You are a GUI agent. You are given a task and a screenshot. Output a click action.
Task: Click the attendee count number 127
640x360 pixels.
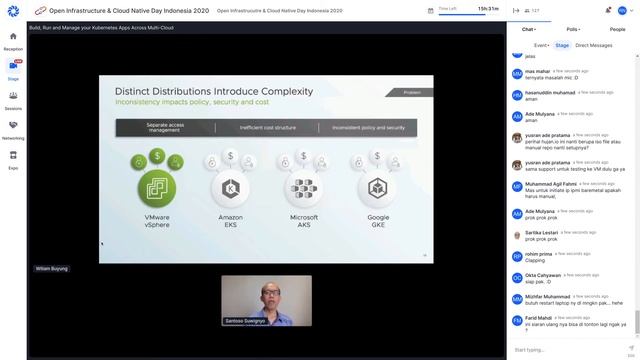point(536,11)
